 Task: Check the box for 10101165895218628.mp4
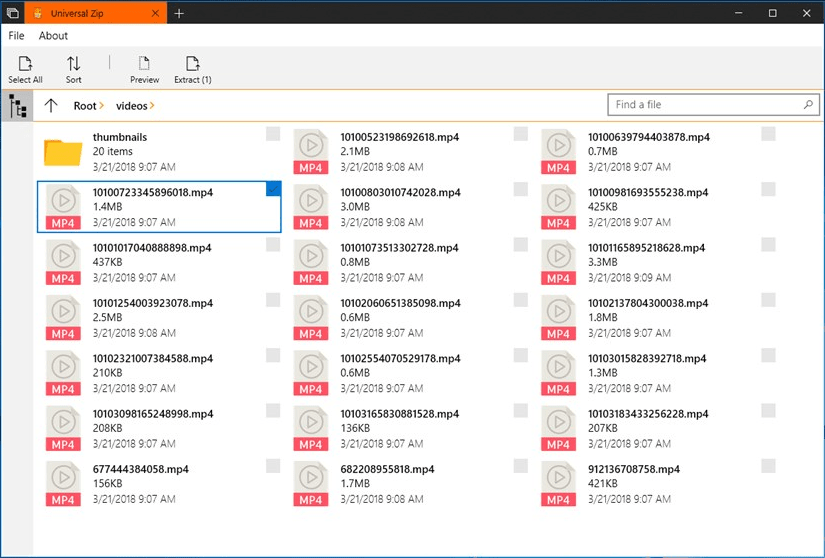click(x=768, y=245)
